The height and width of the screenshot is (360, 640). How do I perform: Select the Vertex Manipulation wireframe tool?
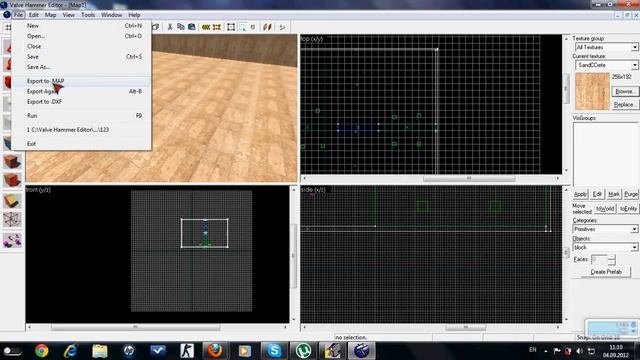(11, 220)
